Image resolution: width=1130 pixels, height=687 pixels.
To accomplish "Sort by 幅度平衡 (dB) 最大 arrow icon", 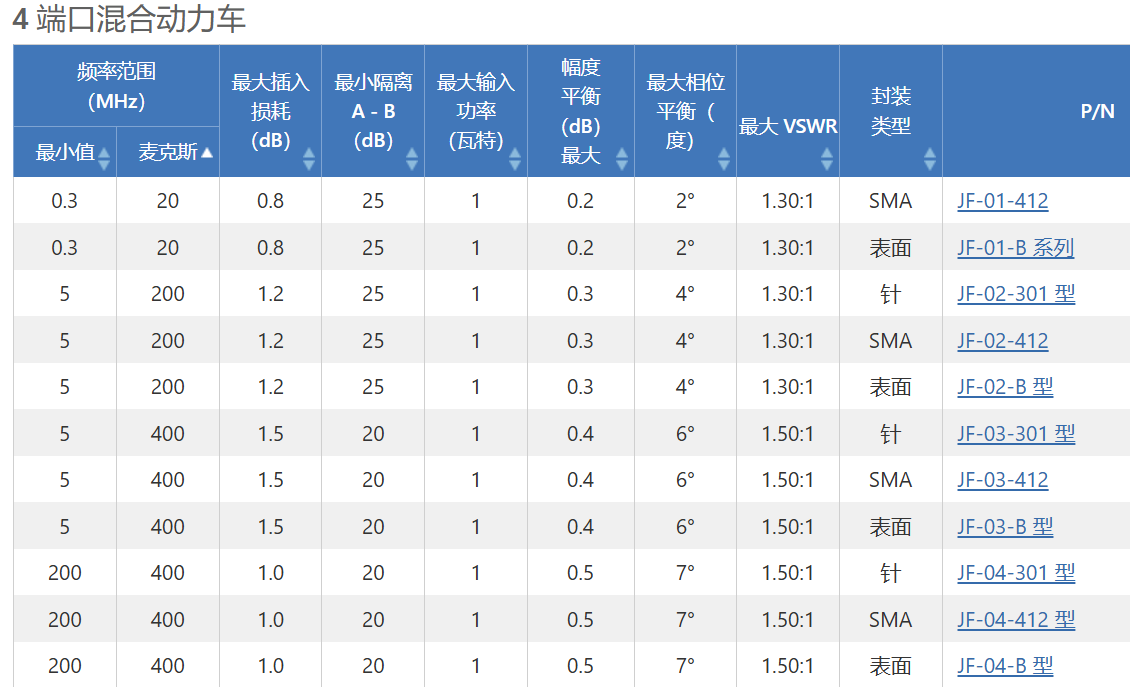I will (x=621, y=159).
